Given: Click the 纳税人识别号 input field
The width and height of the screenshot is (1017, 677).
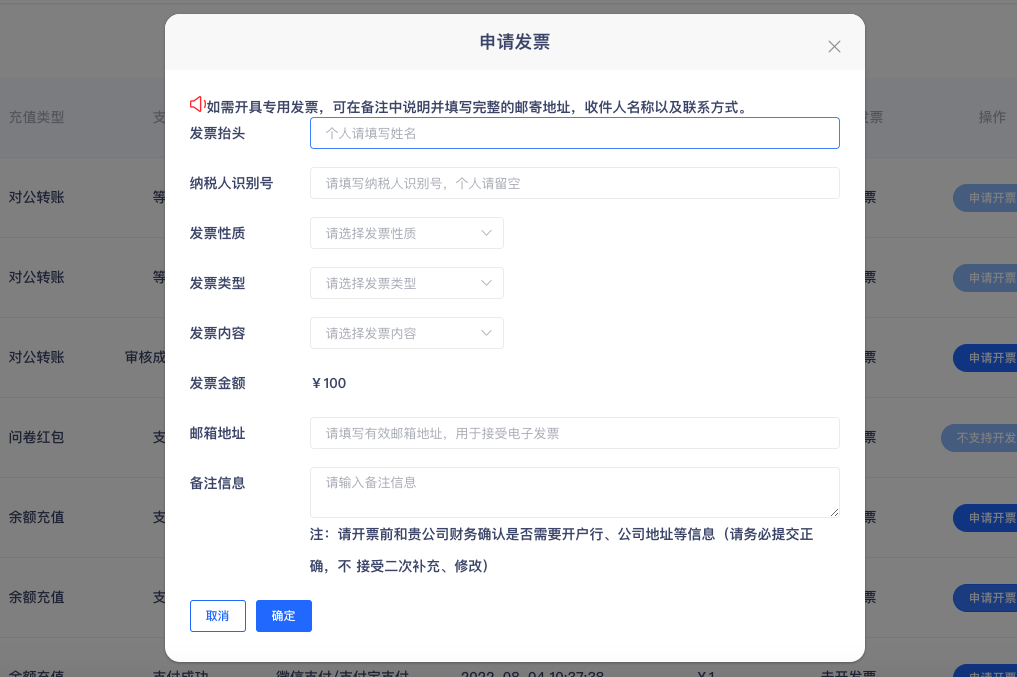Looking at the screenshot, I should point(575,183).
